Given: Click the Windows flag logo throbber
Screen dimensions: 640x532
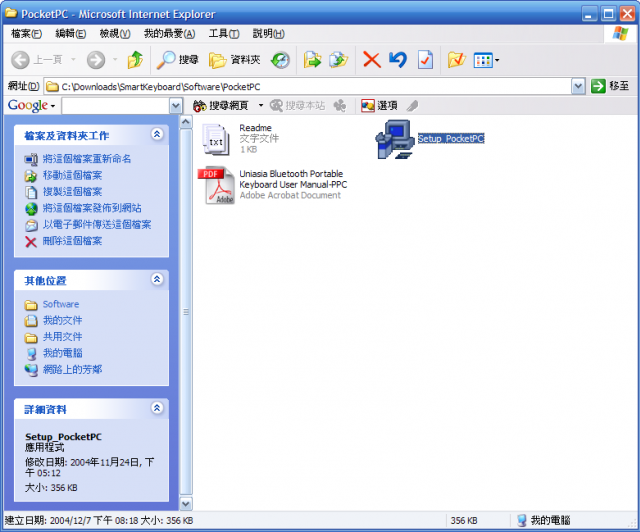Looking at the screenshot, I should 620,33.
